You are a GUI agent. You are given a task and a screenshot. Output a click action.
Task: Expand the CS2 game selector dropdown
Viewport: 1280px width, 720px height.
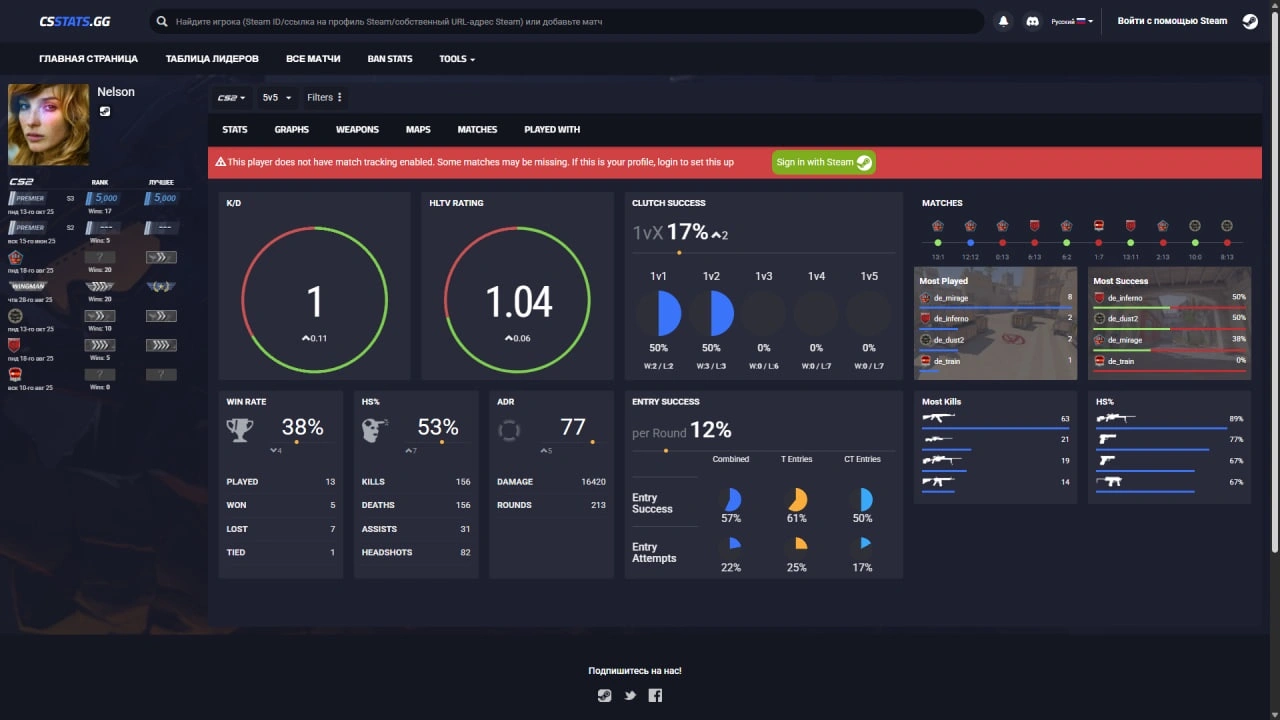point(231,98)
